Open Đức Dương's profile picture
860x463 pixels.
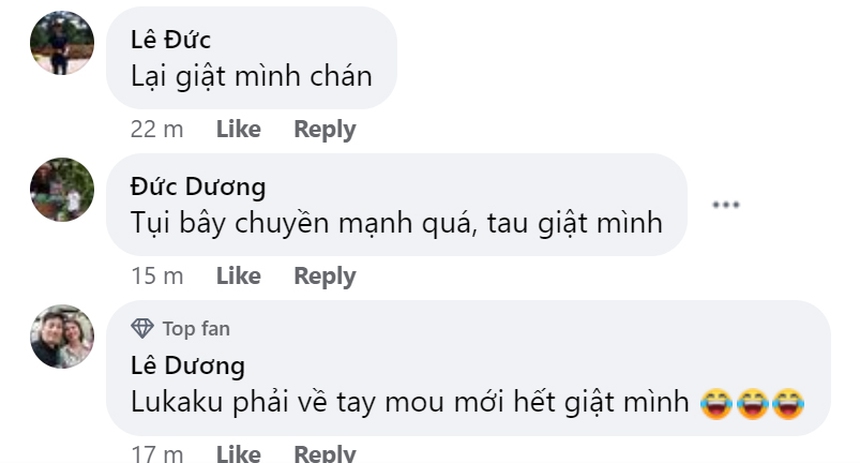coord(62,189)
